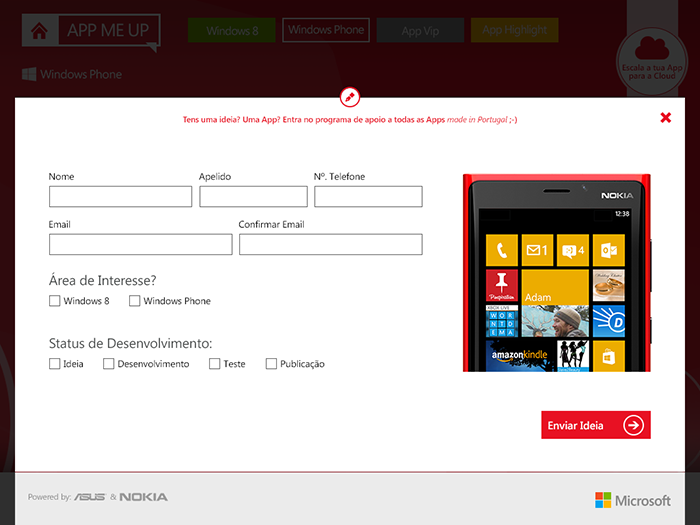Open the Windows 8 tab
Screen dimensions: 700x525
pyautogui.click(x=232, y=30)
